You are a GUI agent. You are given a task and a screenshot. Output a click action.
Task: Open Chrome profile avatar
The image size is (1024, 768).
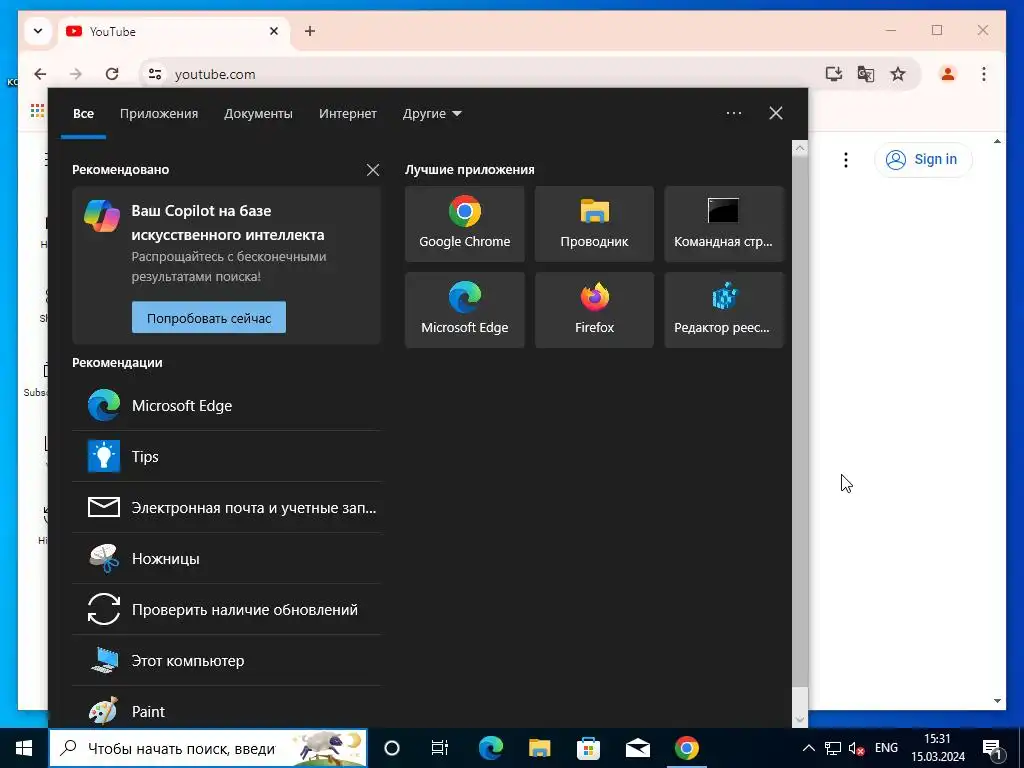pyautogui.click(x=948, y=74)
